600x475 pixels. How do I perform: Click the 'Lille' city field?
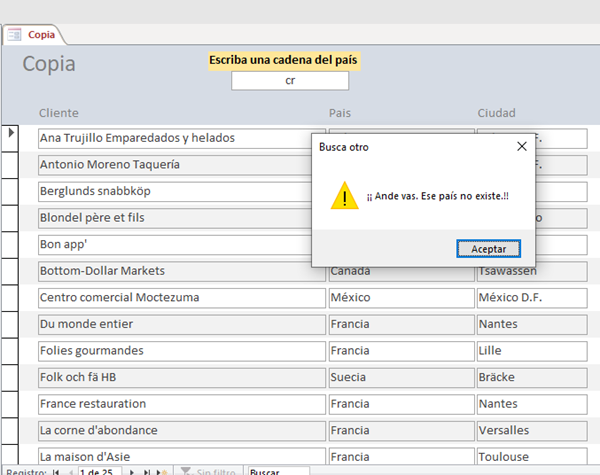click(532, 351)
